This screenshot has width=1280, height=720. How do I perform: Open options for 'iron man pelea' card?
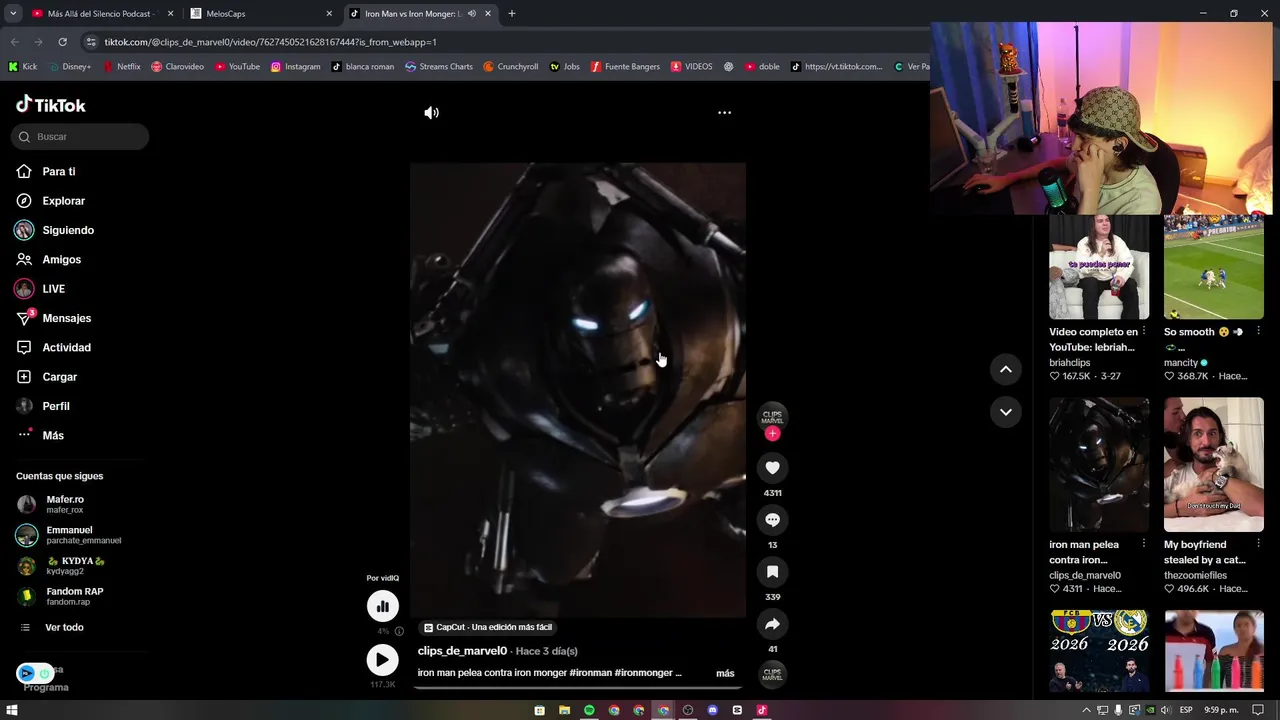tap(1143, 544)
